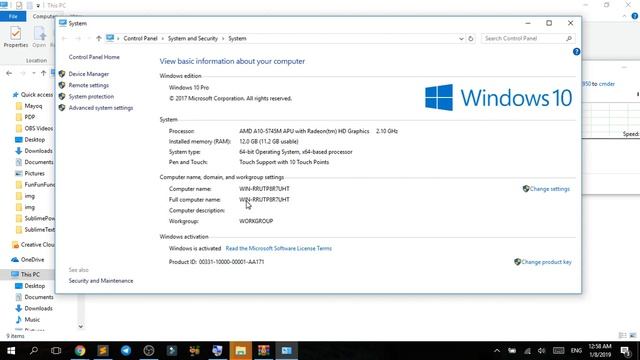Click the network tray icon

click(527, 351)
